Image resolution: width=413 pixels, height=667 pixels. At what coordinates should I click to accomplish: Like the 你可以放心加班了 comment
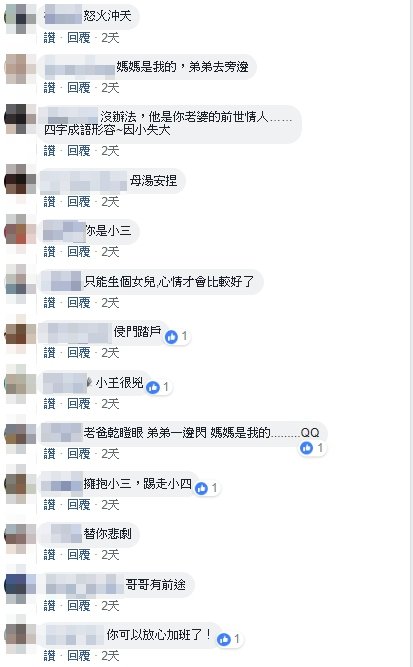point(49,656)
